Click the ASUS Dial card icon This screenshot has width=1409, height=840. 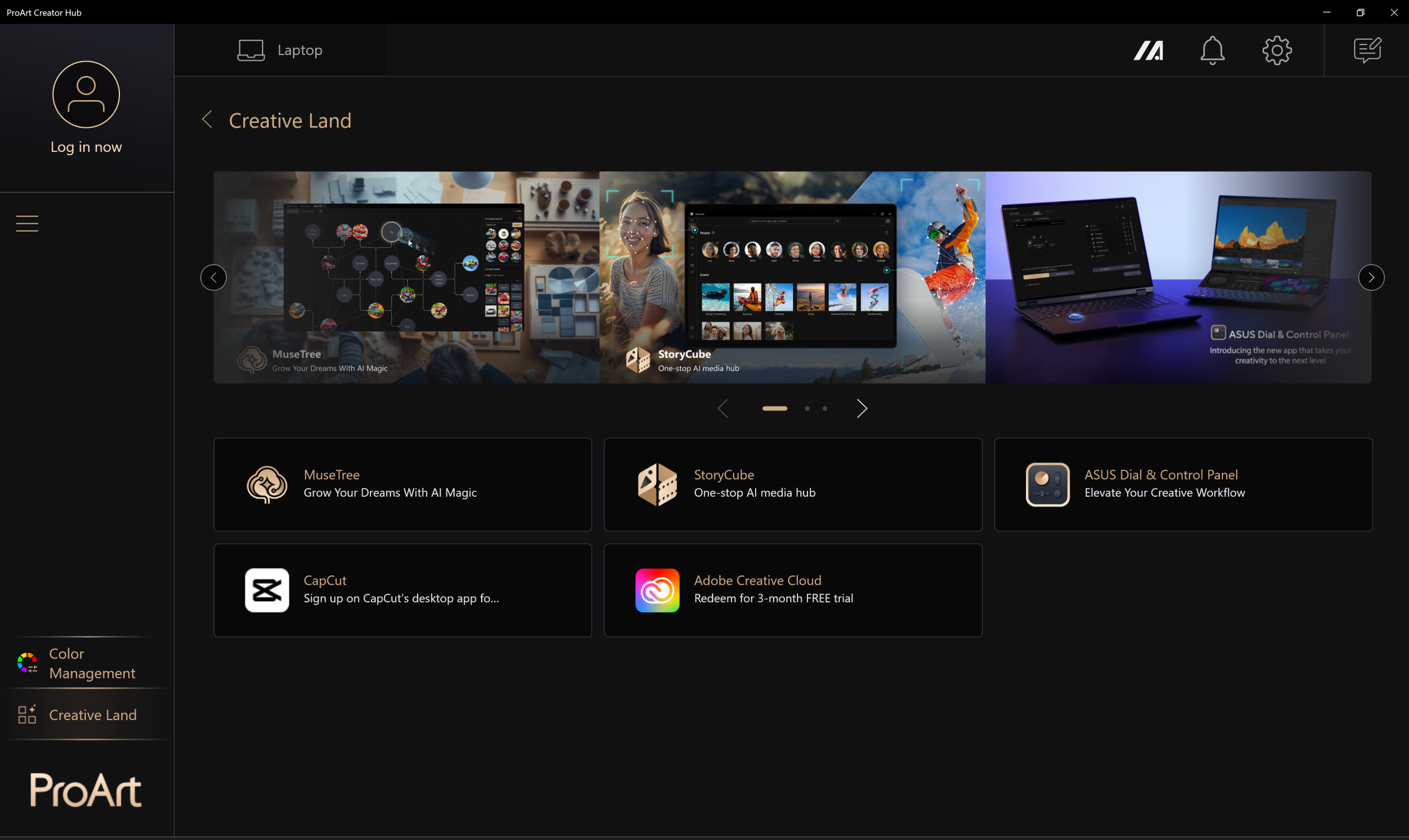1048,485
